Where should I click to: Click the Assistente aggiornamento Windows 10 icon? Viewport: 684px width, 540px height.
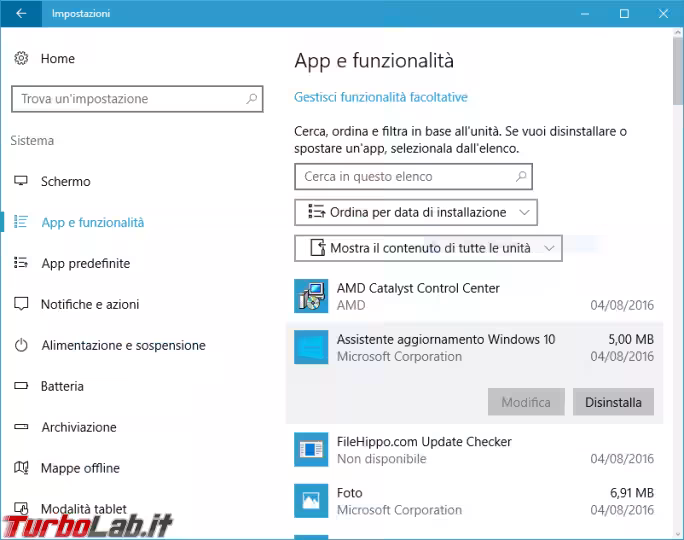(x=311, y=347)
